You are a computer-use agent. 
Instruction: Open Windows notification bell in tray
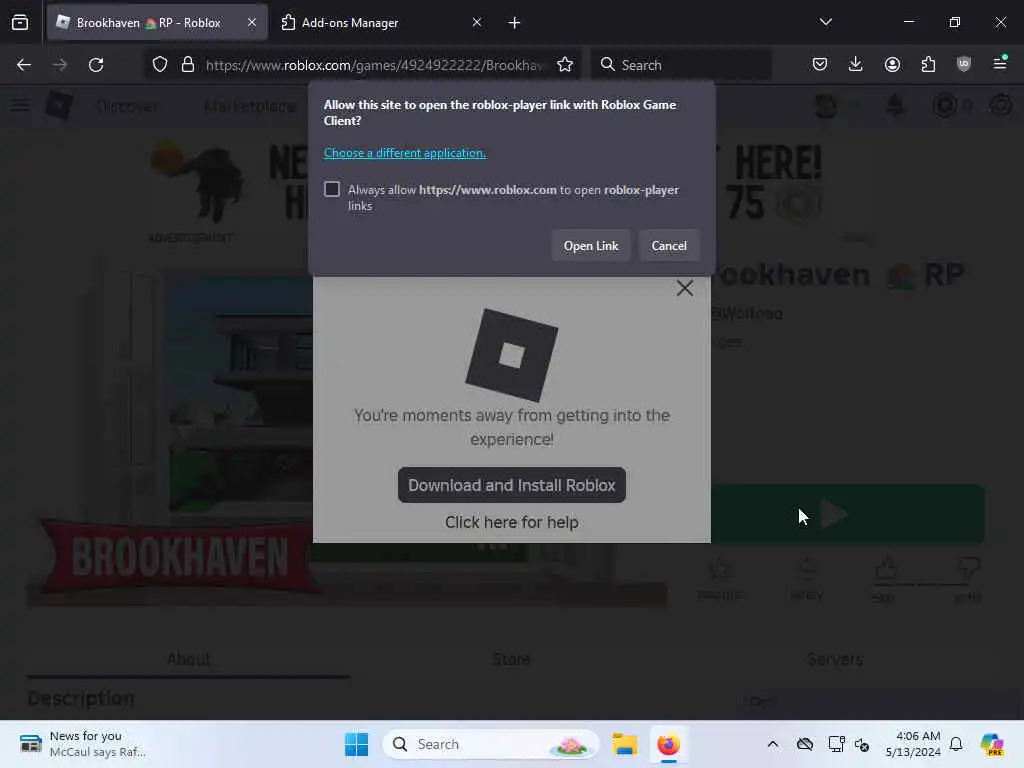coord(956,744)
